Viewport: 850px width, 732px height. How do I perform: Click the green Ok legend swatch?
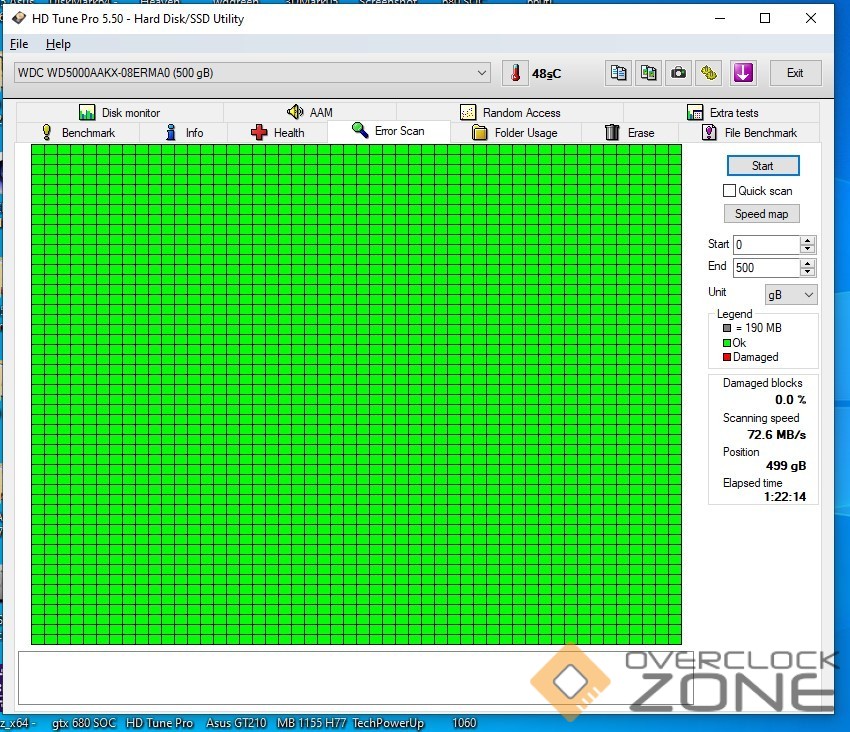click(x=727, y=343)
